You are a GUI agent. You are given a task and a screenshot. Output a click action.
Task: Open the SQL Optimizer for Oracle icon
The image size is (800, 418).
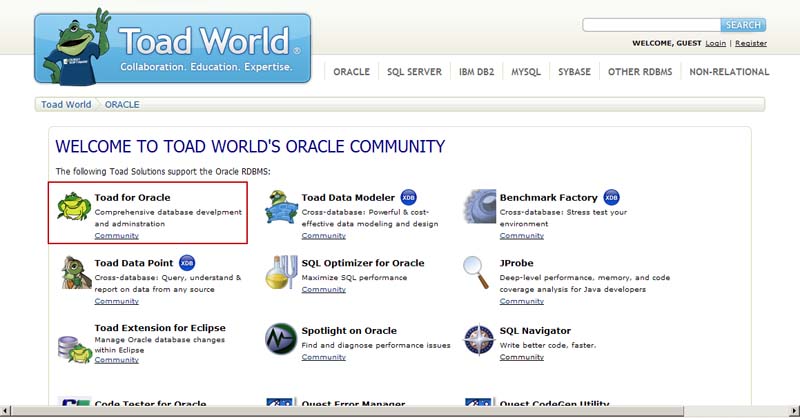click(282, 272)
